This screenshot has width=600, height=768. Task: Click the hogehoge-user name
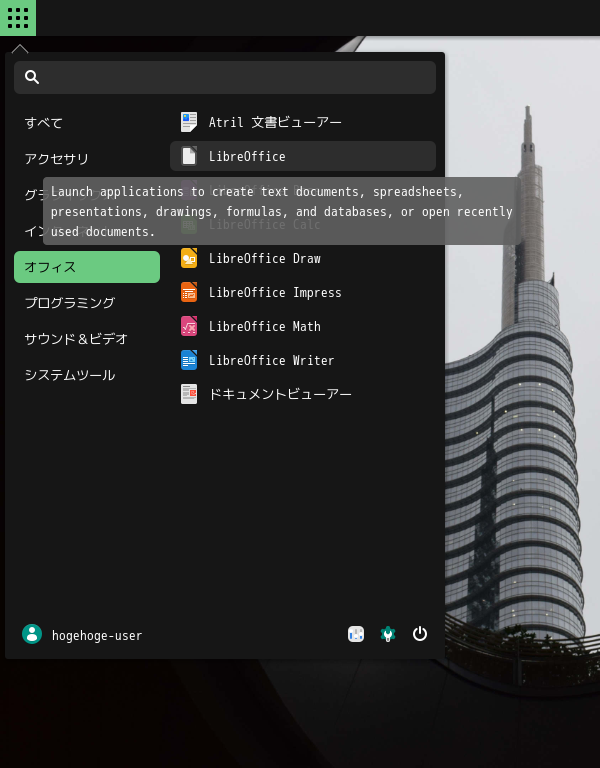click(x=97, y=636)
